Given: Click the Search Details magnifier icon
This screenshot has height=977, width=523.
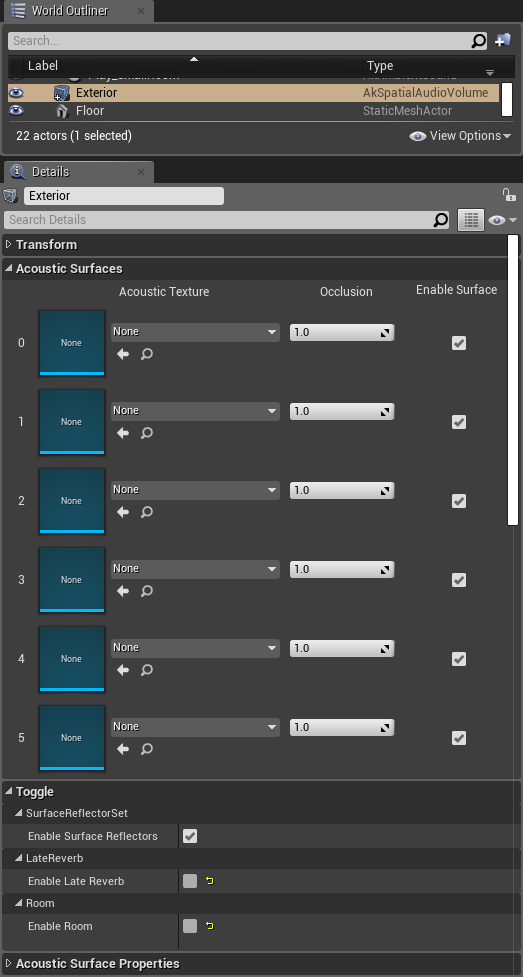Looking at the screenshot, I should point(441,219).
